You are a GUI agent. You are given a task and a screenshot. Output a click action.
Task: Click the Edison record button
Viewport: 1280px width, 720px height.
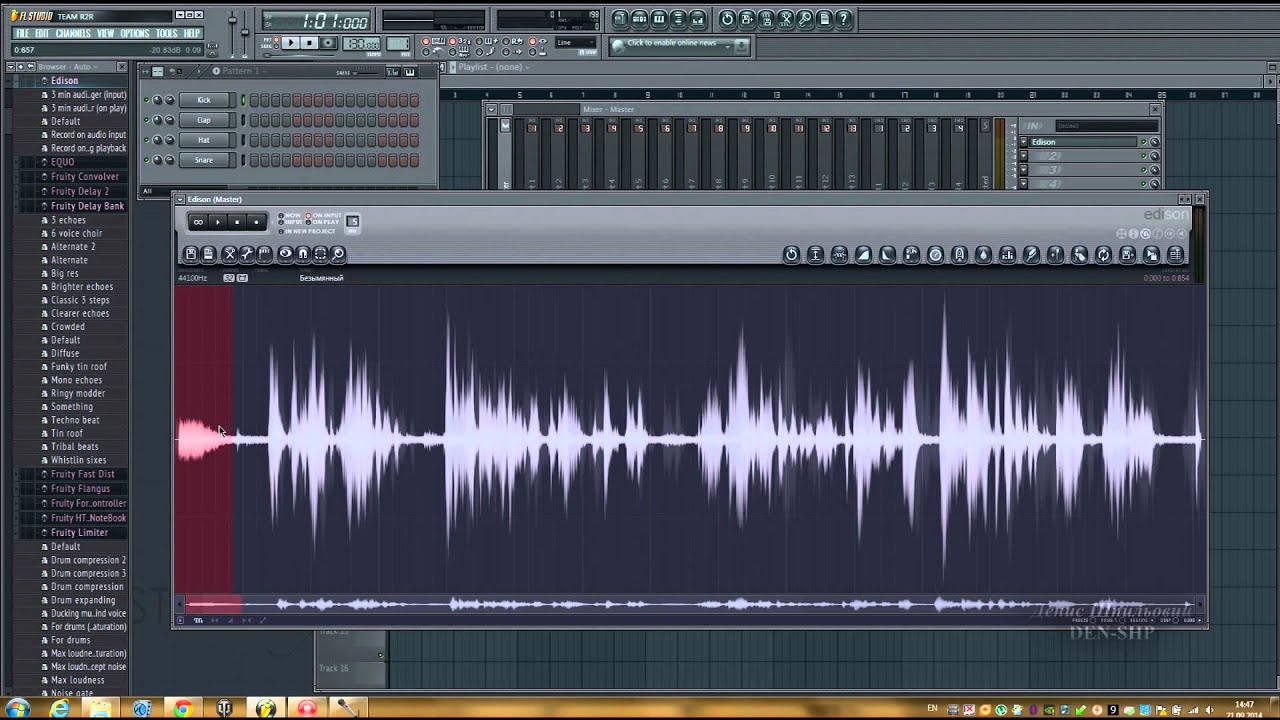click(x=256, y=222)
